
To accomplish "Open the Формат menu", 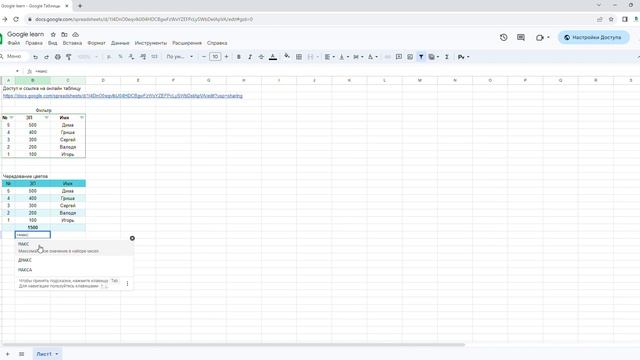I will click(96, 43).
